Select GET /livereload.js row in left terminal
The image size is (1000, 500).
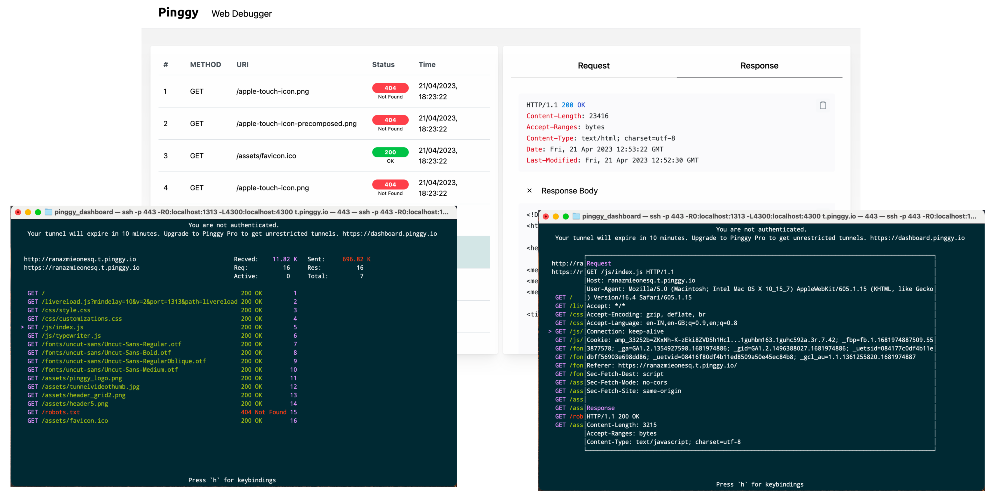pos(163,301)
